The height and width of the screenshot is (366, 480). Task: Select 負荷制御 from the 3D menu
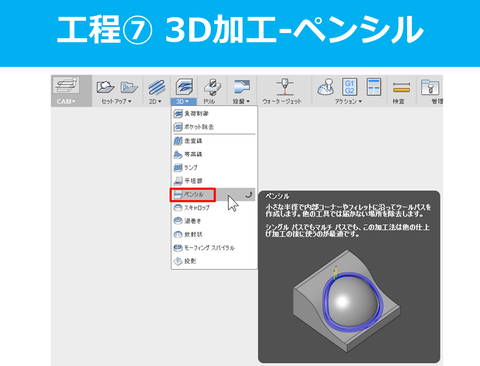[x=214, y=114]
